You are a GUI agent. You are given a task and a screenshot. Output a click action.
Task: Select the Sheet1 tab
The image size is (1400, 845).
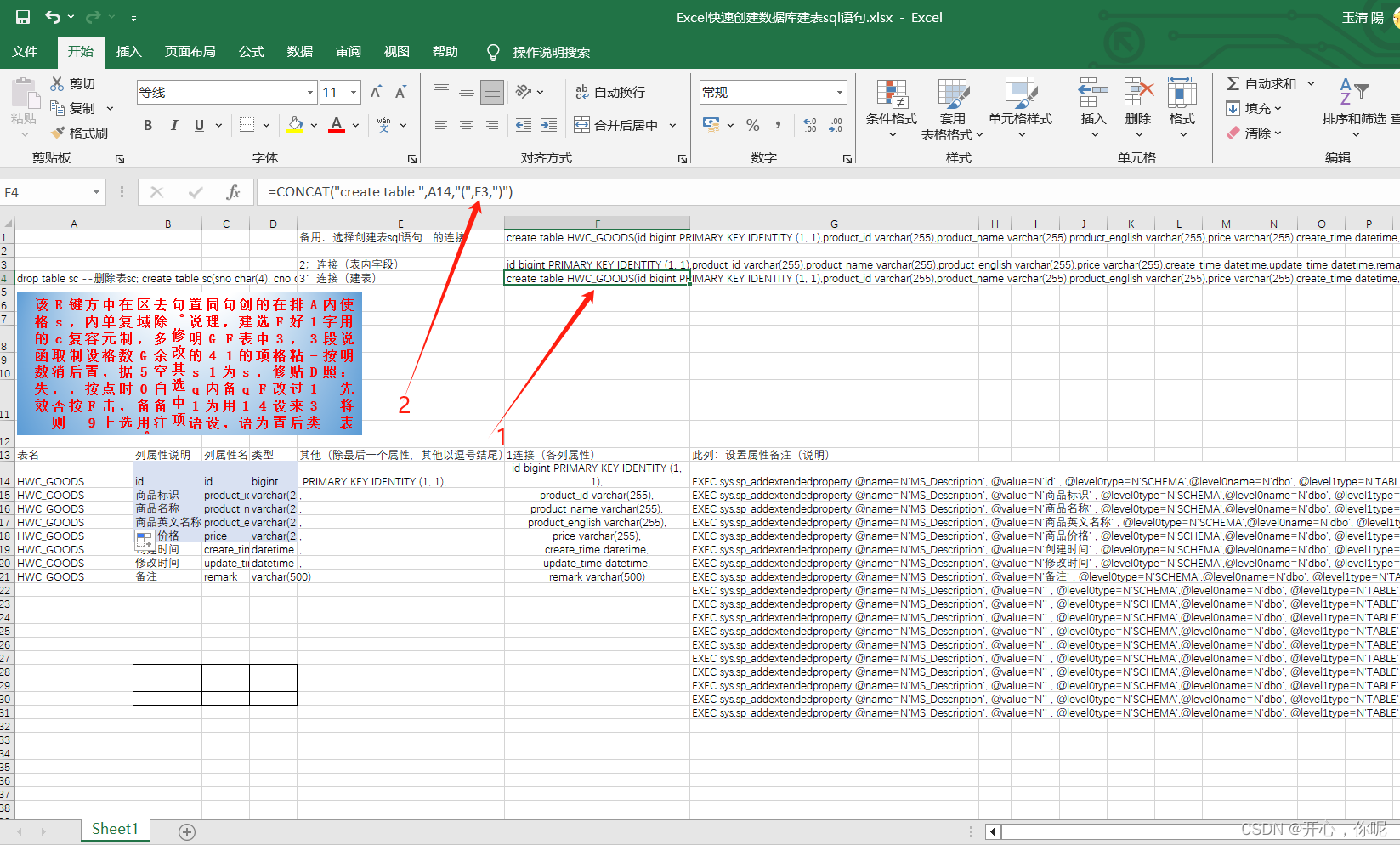coord(115,829)
